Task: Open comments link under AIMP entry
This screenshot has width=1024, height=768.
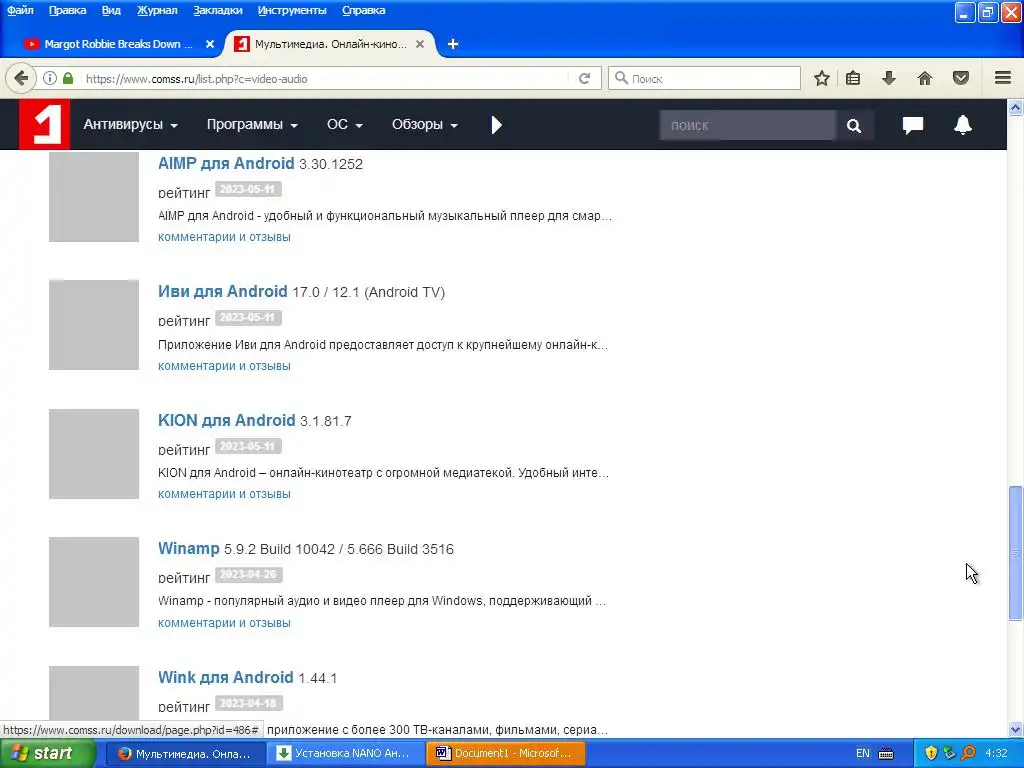Action: click(x=224, y=237)
